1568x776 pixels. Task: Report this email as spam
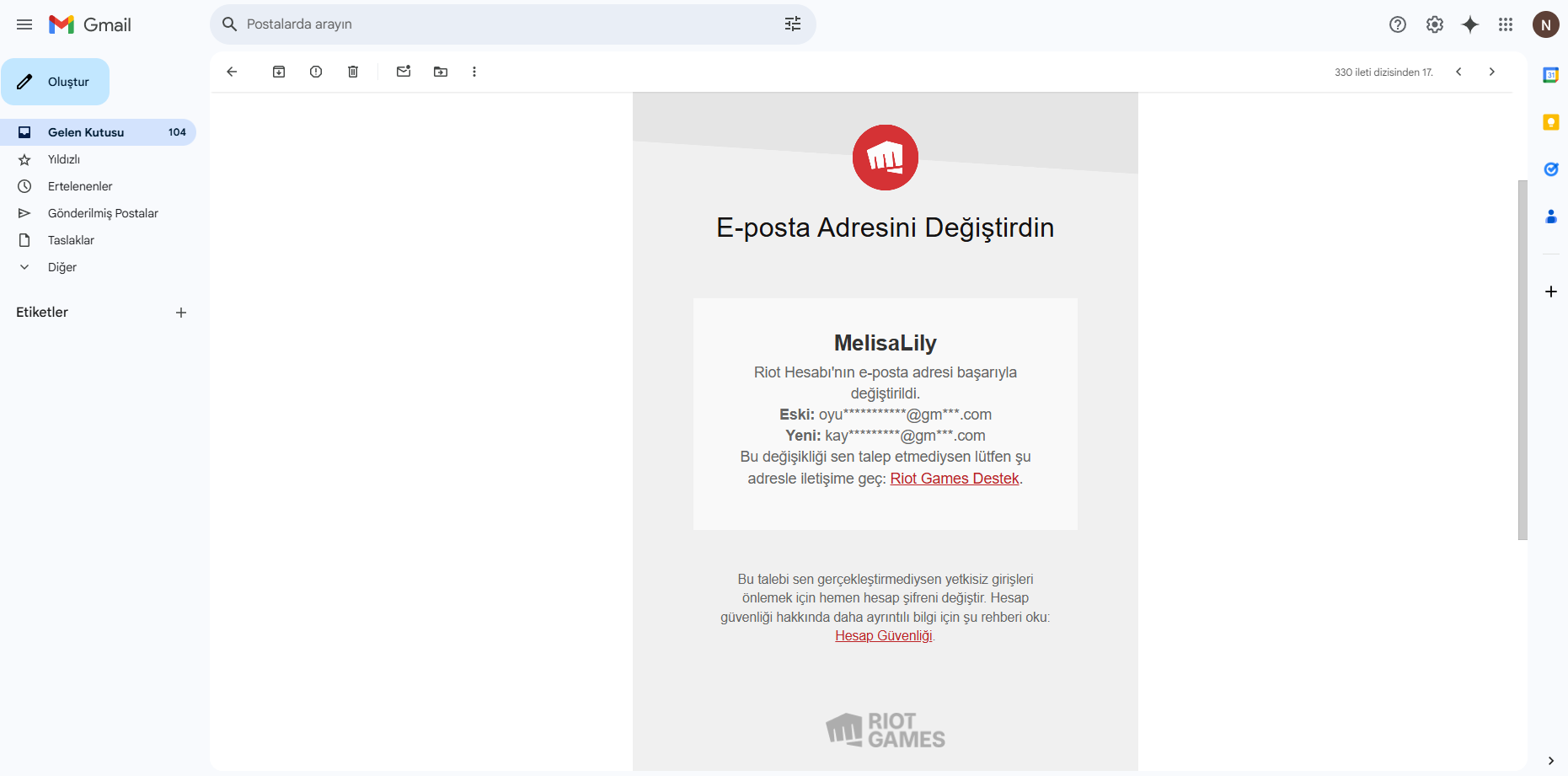[x=316, y=72]
